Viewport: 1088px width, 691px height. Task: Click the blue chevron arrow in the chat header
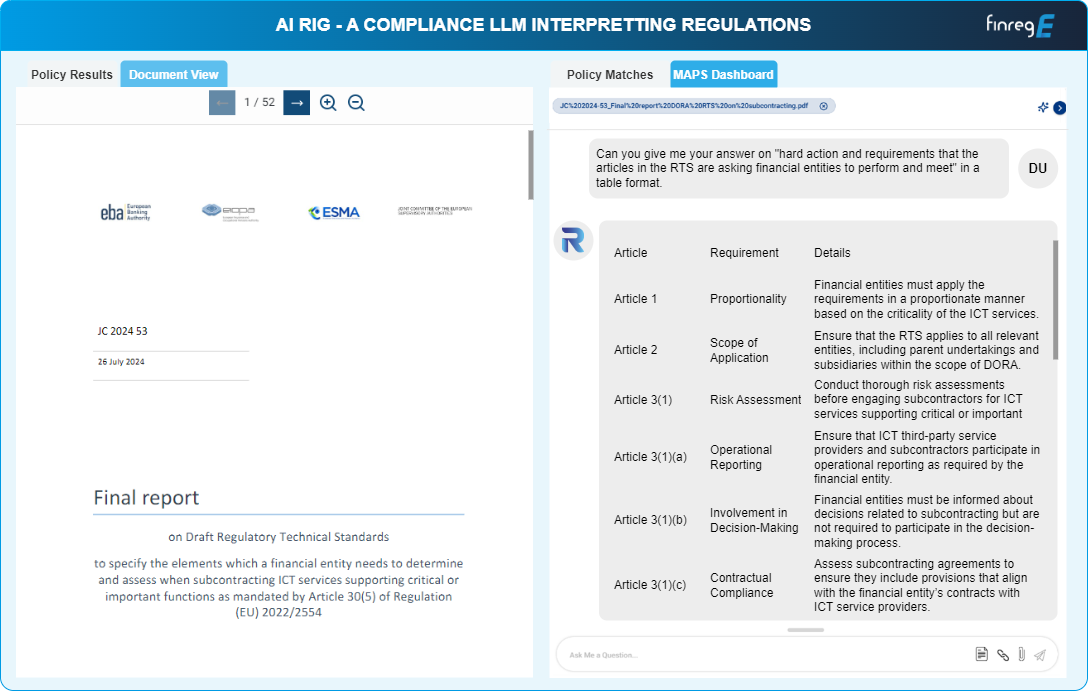click(1060, 108)
